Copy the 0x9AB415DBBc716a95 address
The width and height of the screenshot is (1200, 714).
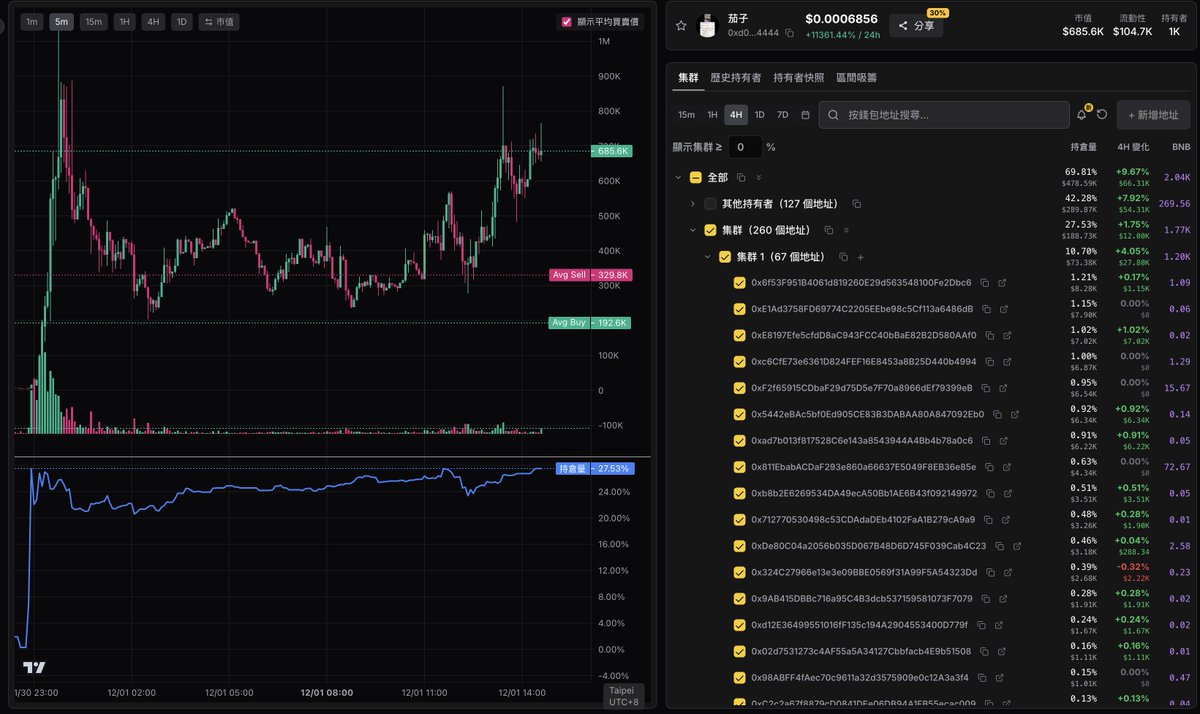987,598
